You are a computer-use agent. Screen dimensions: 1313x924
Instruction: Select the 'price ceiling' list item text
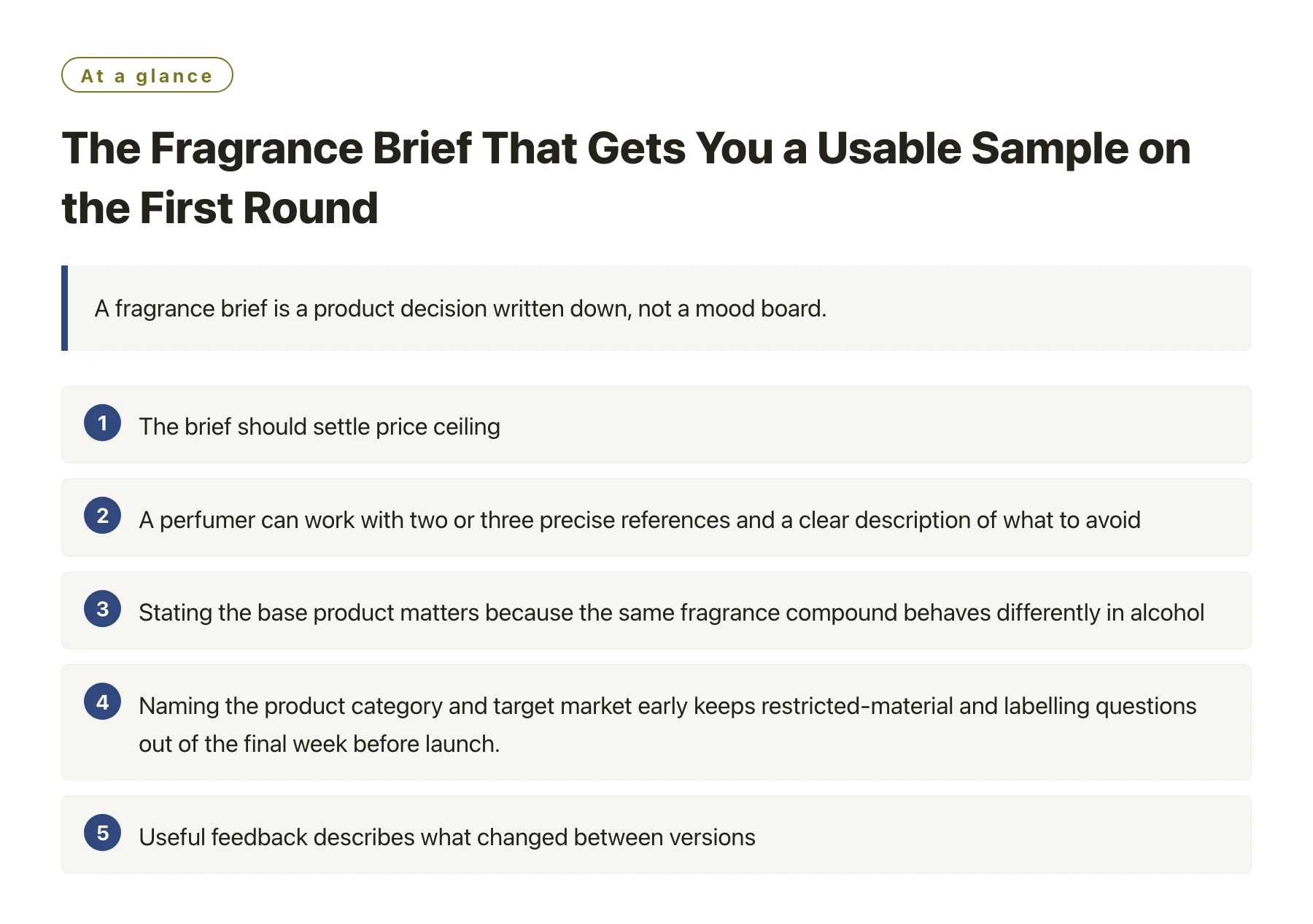point(319,427)
